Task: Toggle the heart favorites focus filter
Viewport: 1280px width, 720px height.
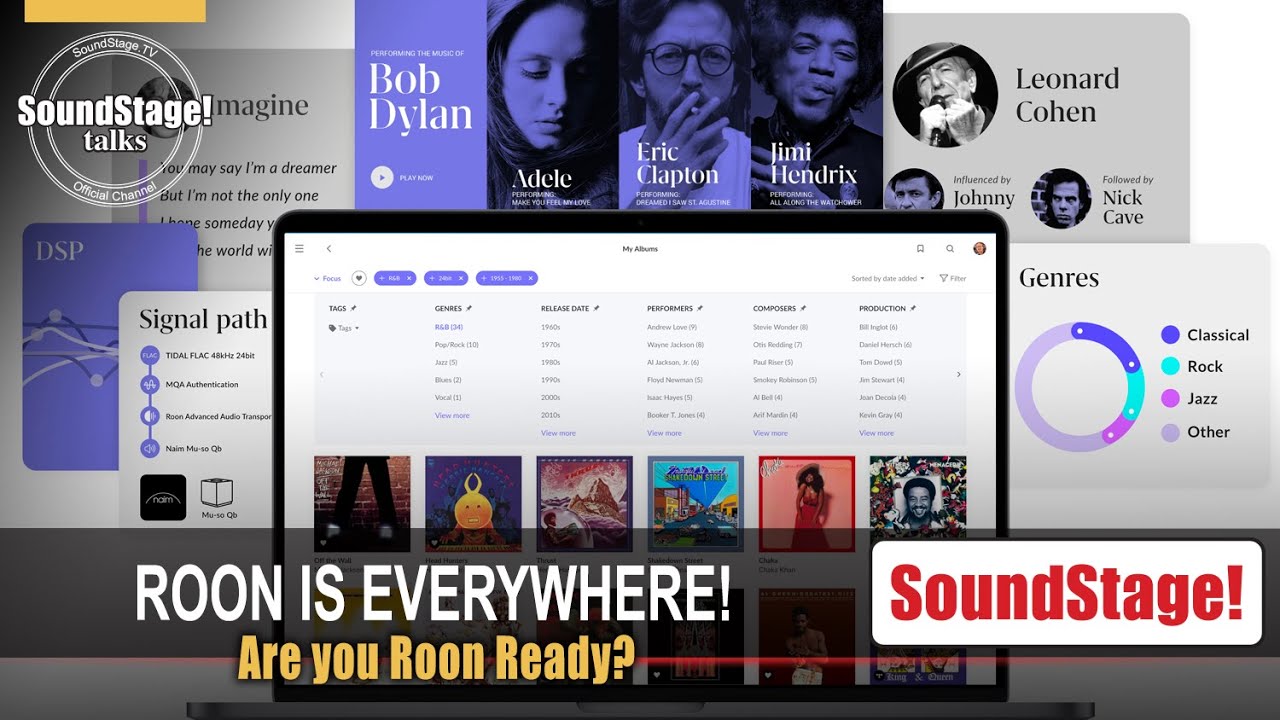Action: pos(359,278)
